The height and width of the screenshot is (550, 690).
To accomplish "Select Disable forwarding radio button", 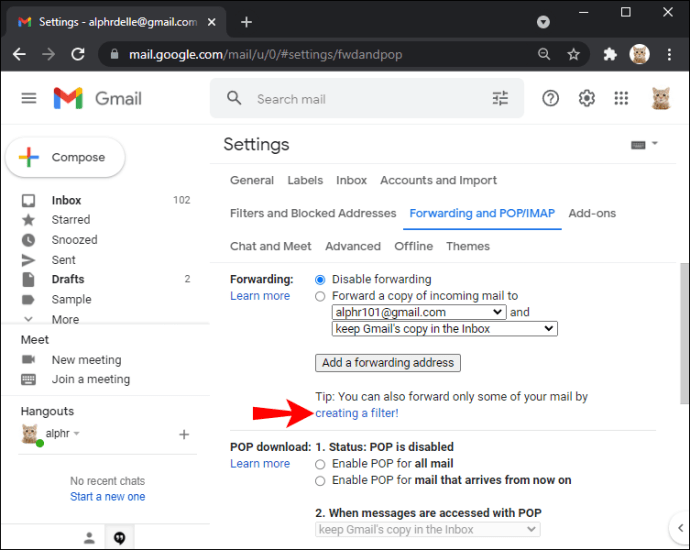I will coord(320,280).
